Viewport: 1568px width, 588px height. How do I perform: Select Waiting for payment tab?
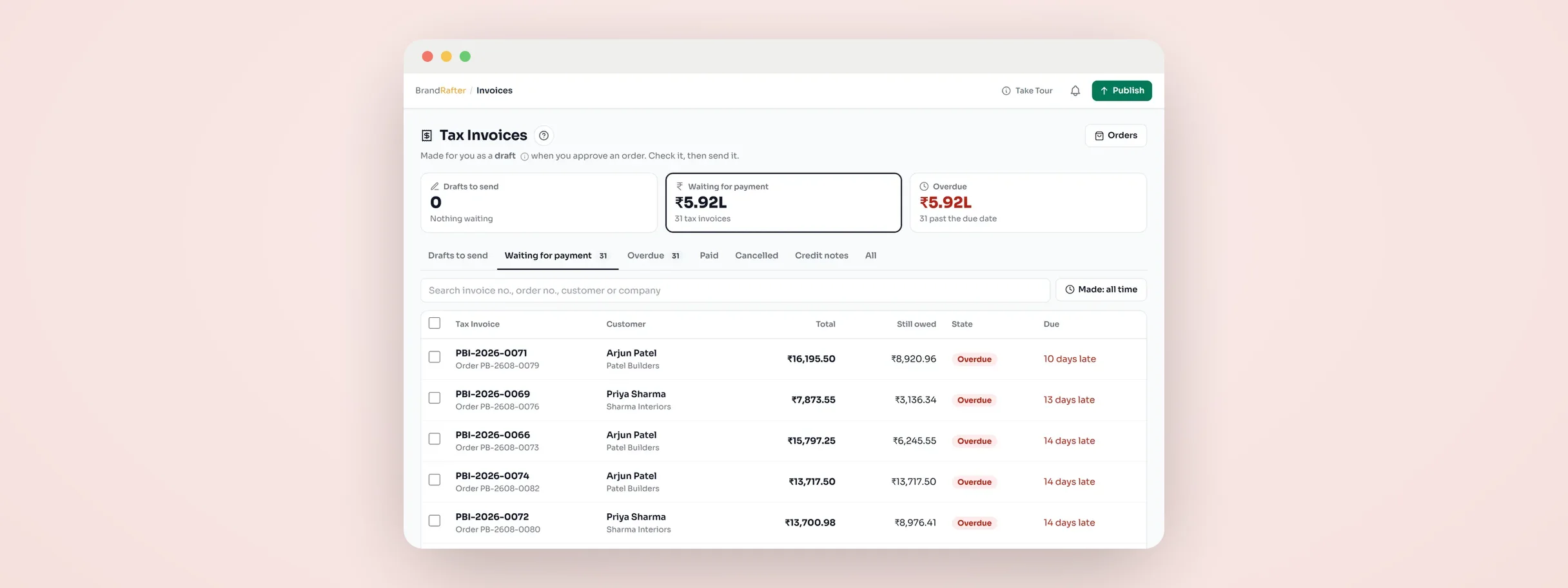557,255
